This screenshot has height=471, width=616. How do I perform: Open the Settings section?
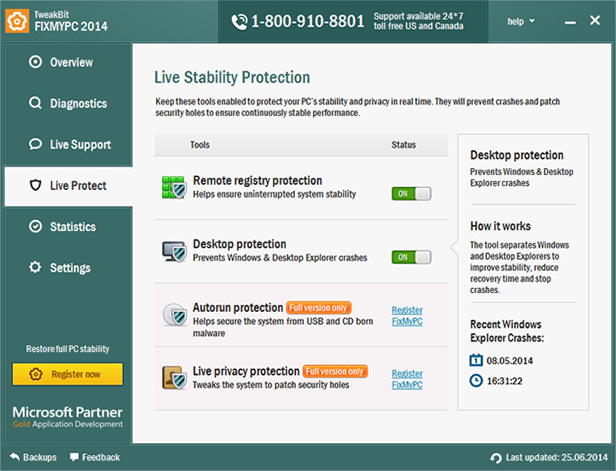click(x=69, y=268)
